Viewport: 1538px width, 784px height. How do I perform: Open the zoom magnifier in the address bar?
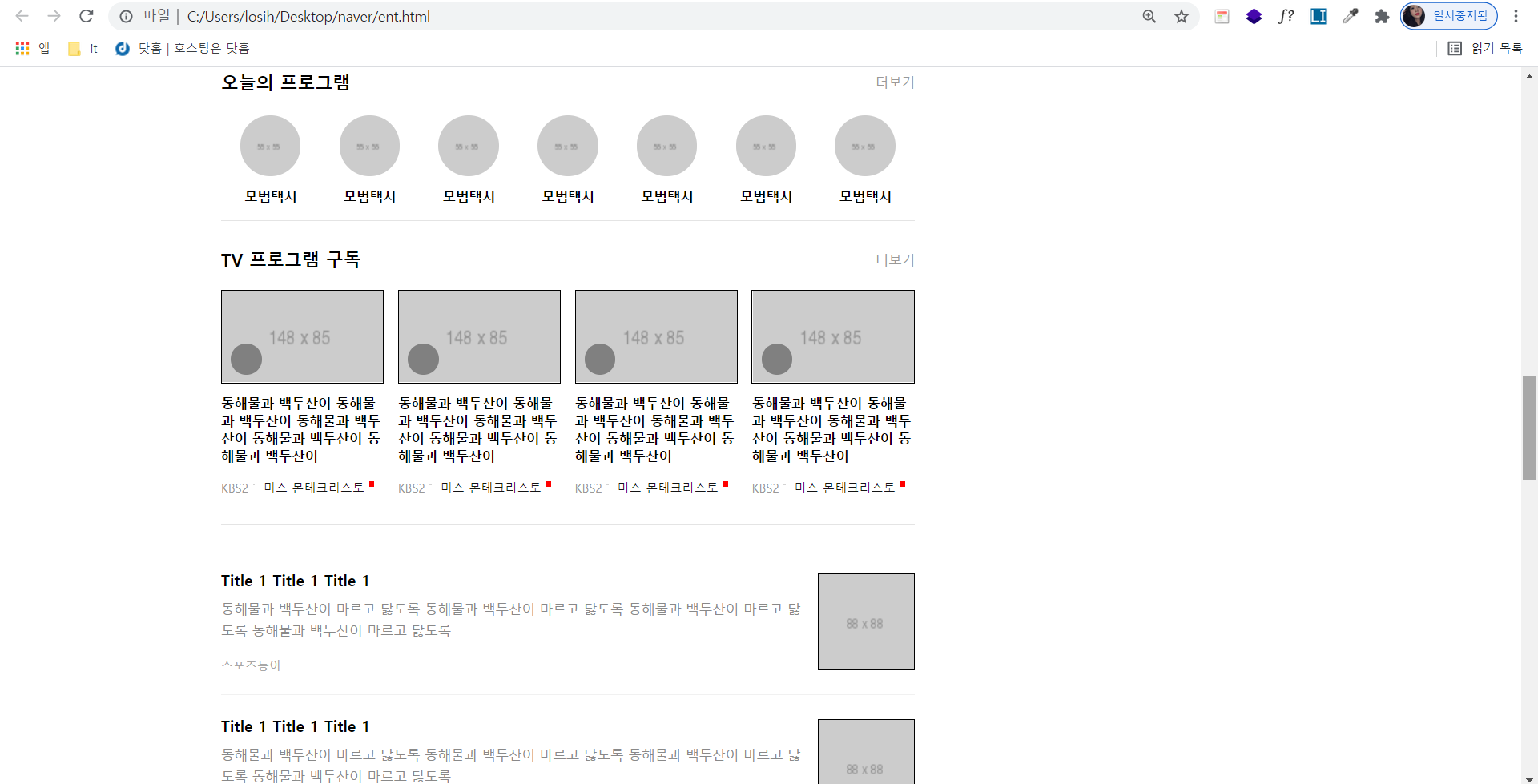(1149, 16)
